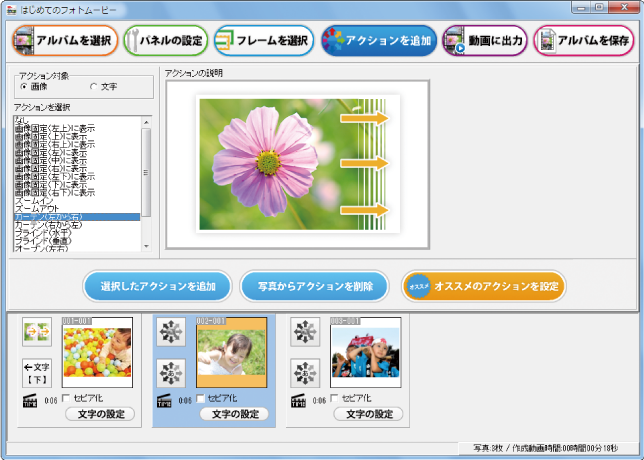Click the text action icon on the second photo
Screen dimensions: 644x460
coord(170,373)
